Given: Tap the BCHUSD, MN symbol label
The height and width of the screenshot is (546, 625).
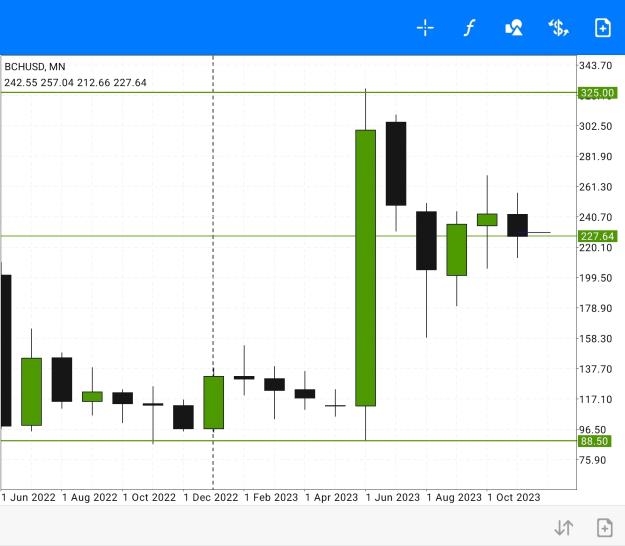Looking at the screenshot, I should coord(35,67).
